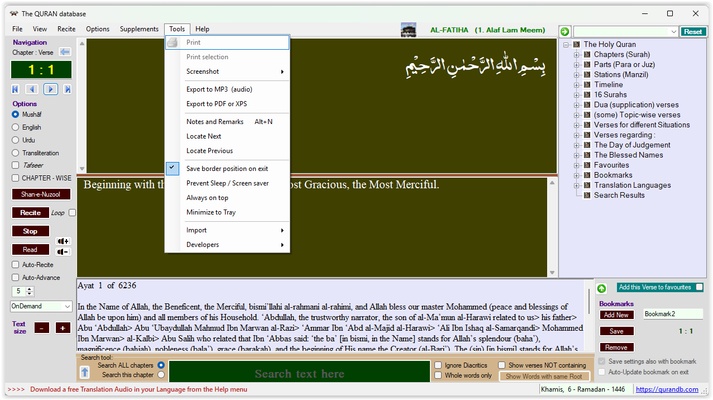Click the book icon next to 16 Surahs
The image size is (713, 400).
point(587,95)
